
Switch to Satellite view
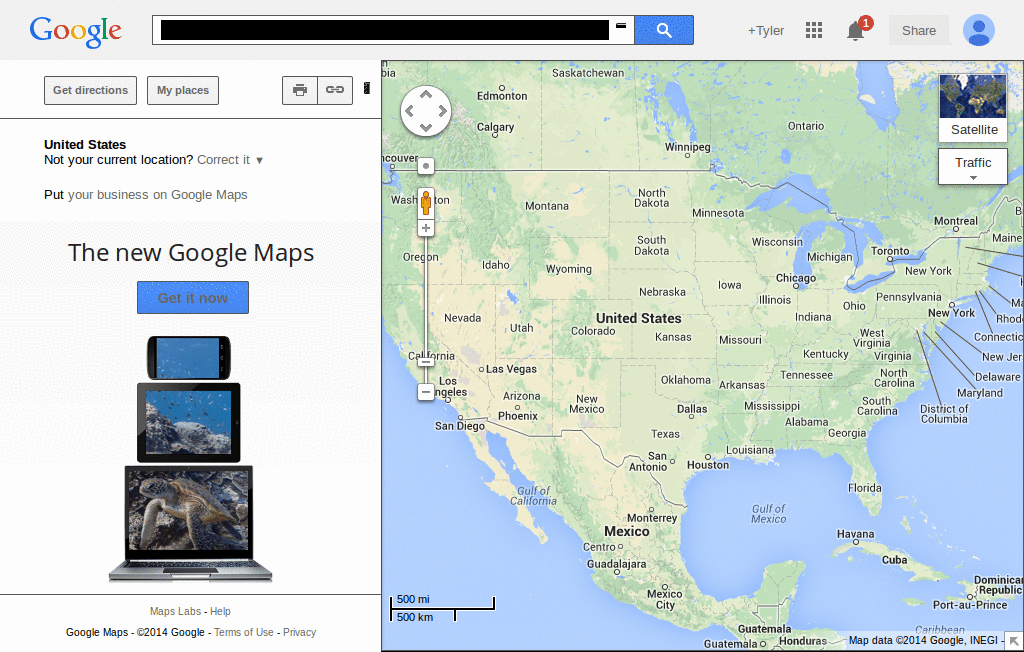(973, 108)
